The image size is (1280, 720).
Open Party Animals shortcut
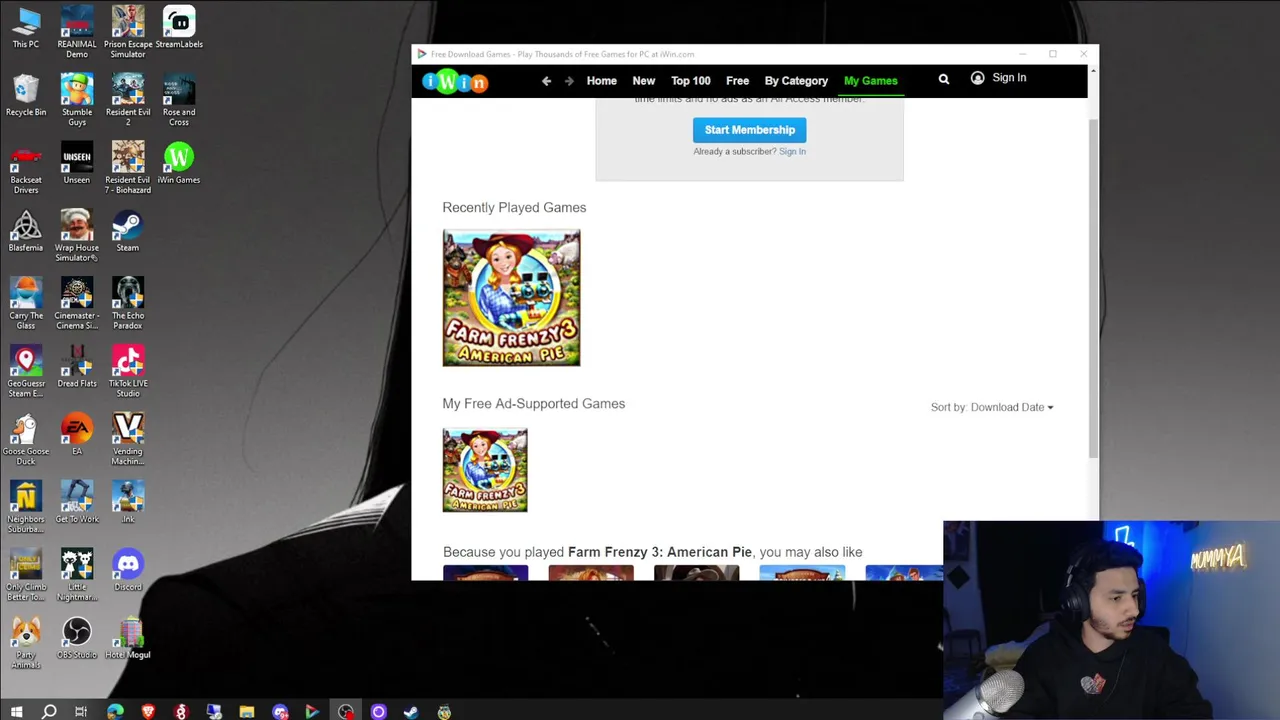click(x=26, y=644)
